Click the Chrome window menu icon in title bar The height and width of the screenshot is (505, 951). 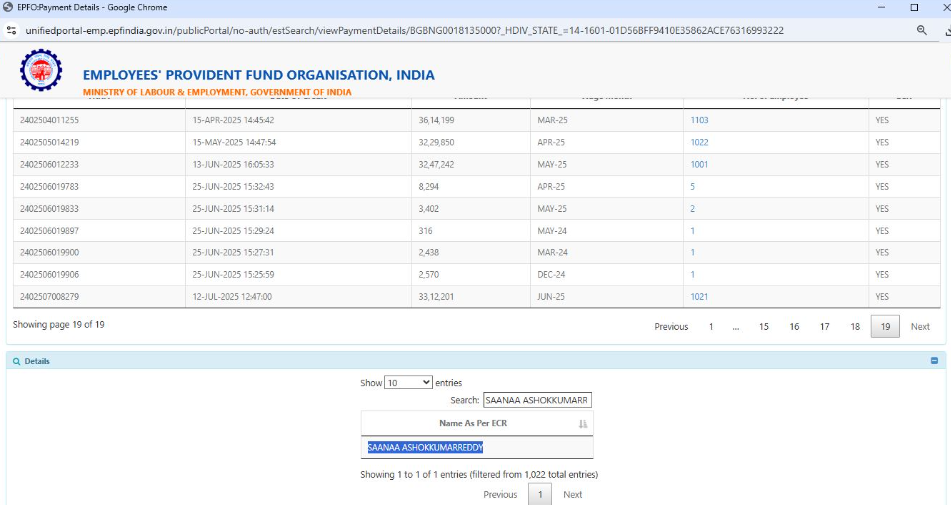[9, 7]
